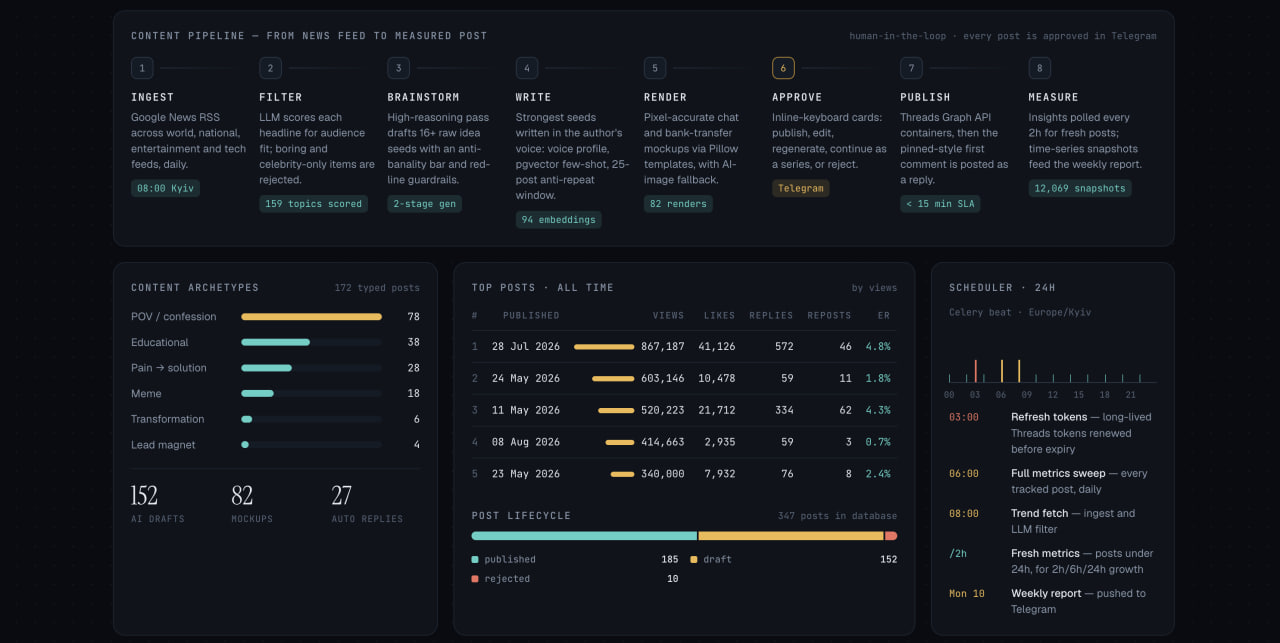Click the REPLIES column header
1280x643 pixels.
pos(771,316)
